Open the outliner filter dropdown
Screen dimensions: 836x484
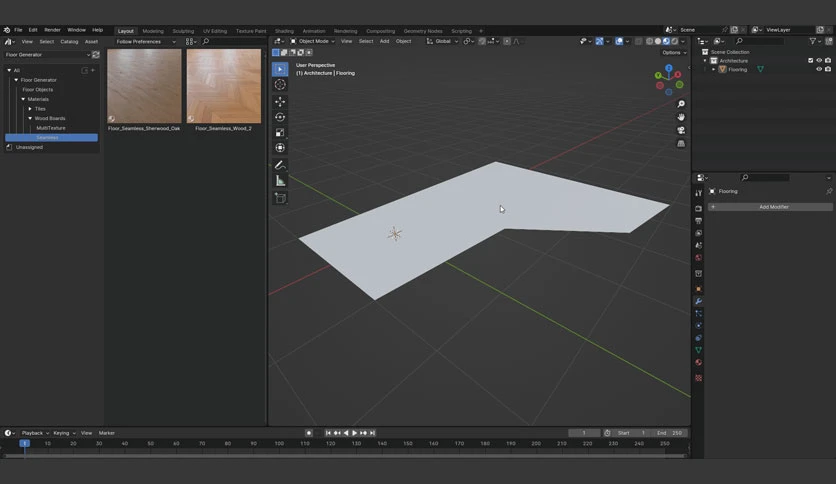click(814, 41)
